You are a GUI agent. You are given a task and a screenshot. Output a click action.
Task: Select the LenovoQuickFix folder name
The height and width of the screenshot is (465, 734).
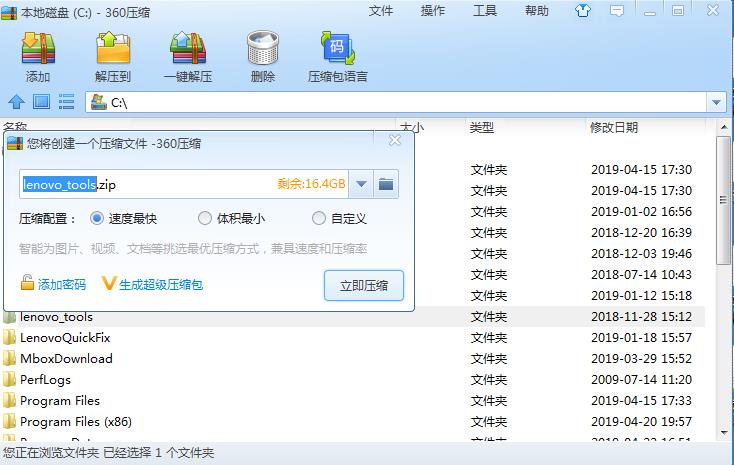pos(65,338)
